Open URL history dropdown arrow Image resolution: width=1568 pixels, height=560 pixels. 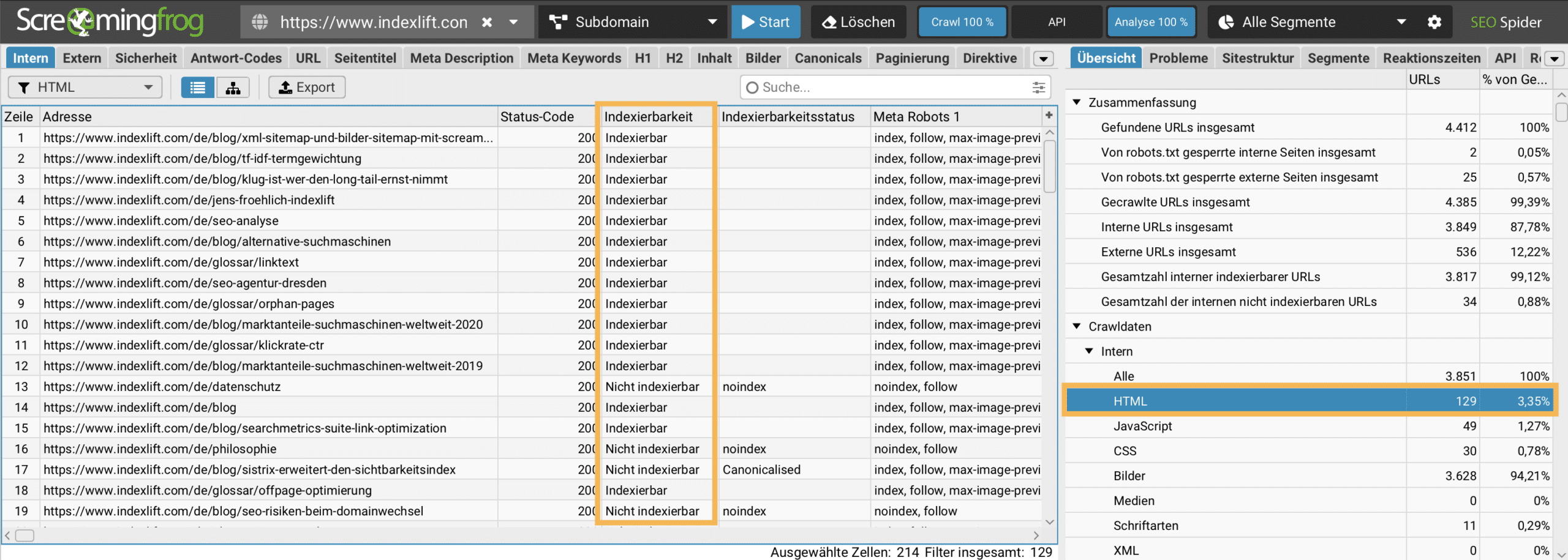514,22
